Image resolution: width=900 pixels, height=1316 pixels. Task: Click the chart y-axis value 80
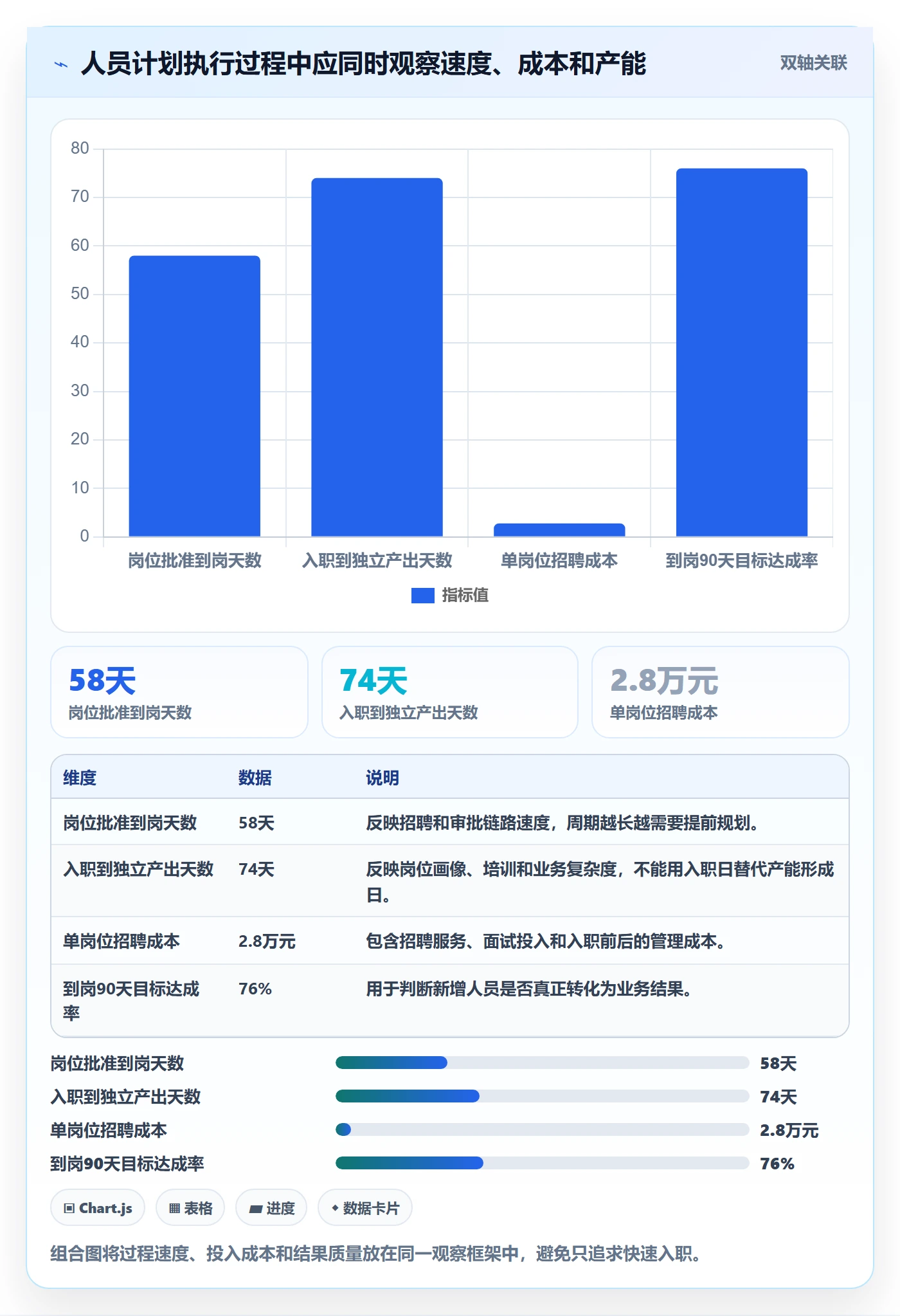tap(80, 149)
